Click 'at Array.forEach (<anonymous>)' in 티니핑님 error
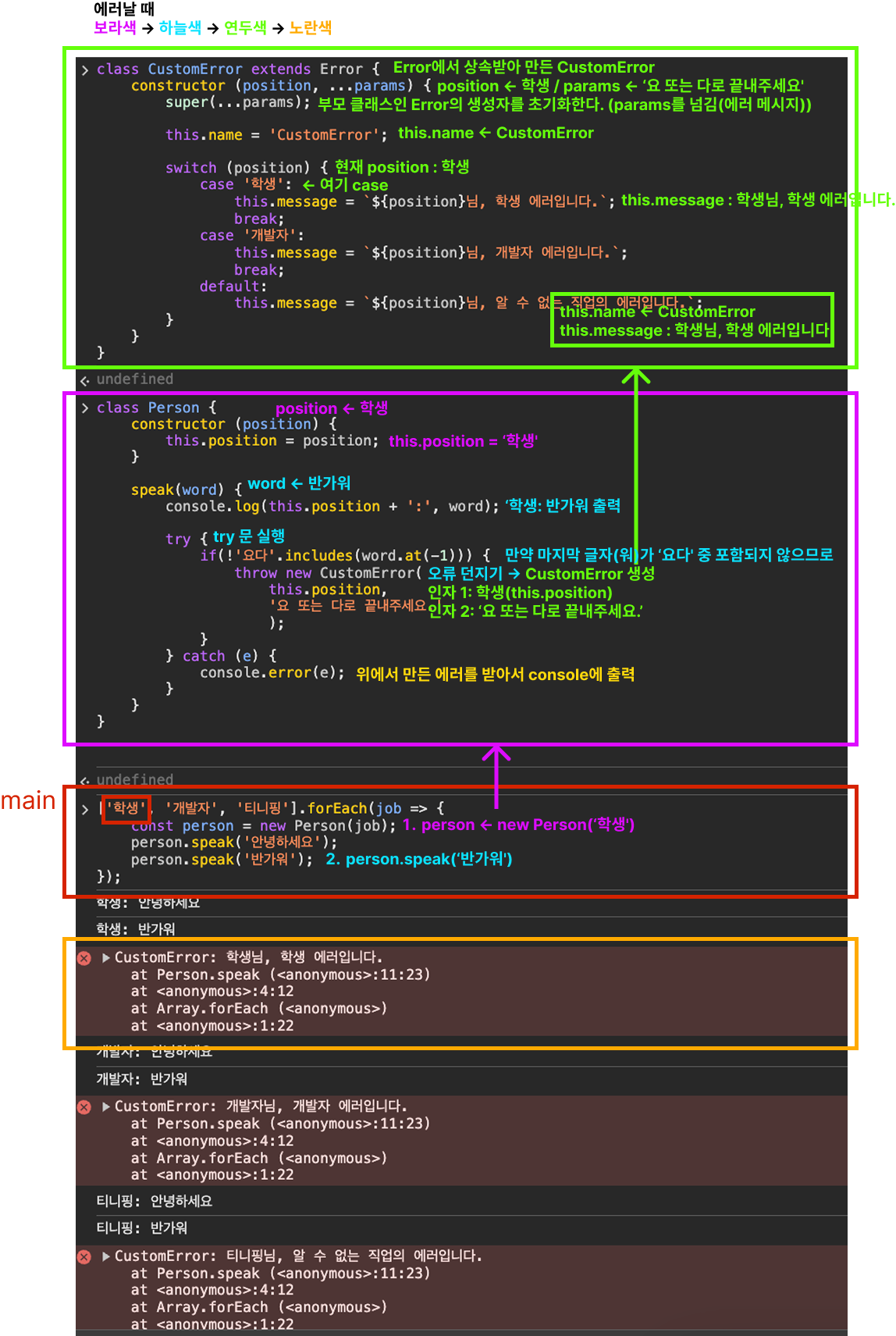The height and width of the screenshot is (1336, 896). point(259,1308)
